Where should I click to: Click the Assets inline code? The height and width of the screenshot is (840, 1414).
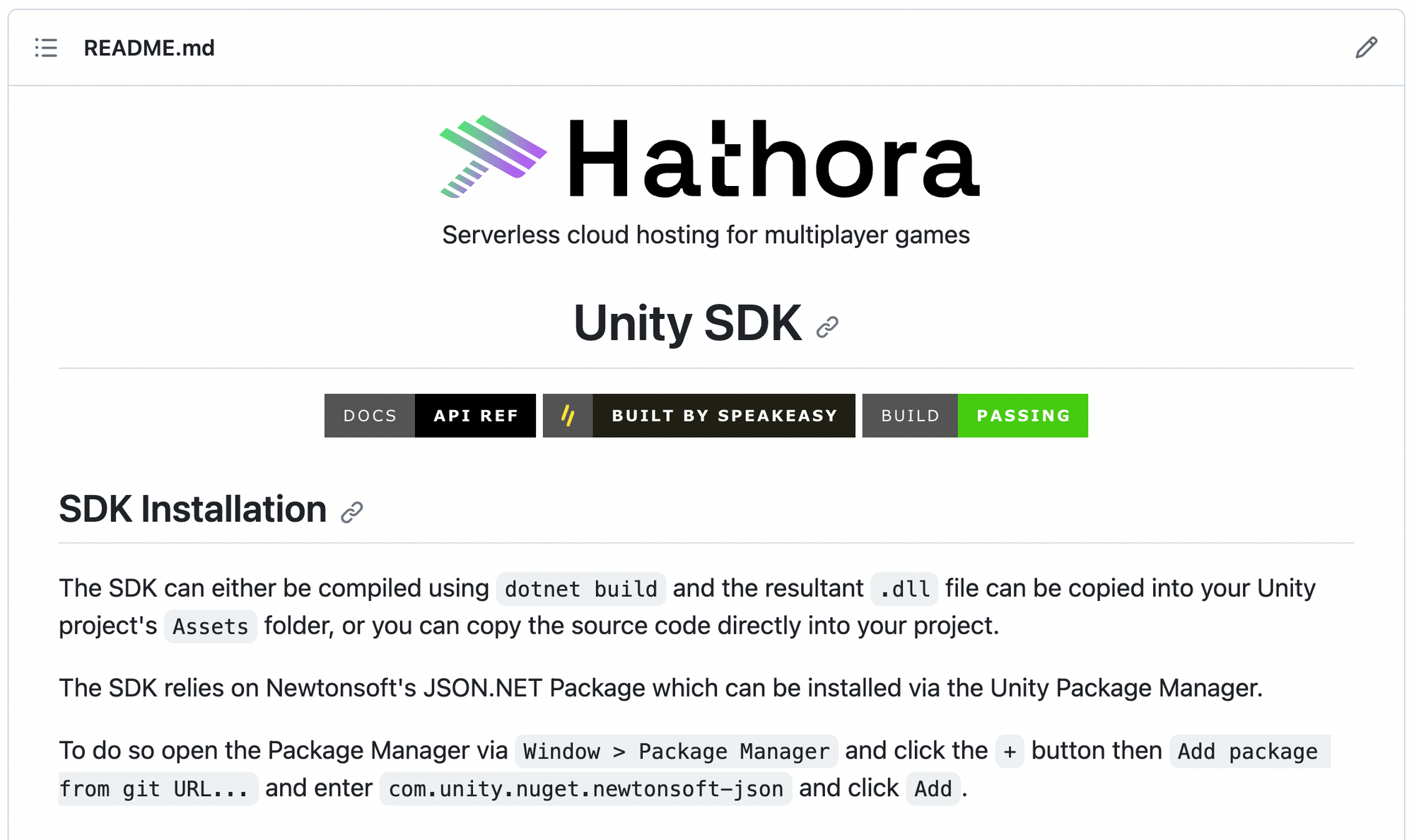tap(211, 626)
